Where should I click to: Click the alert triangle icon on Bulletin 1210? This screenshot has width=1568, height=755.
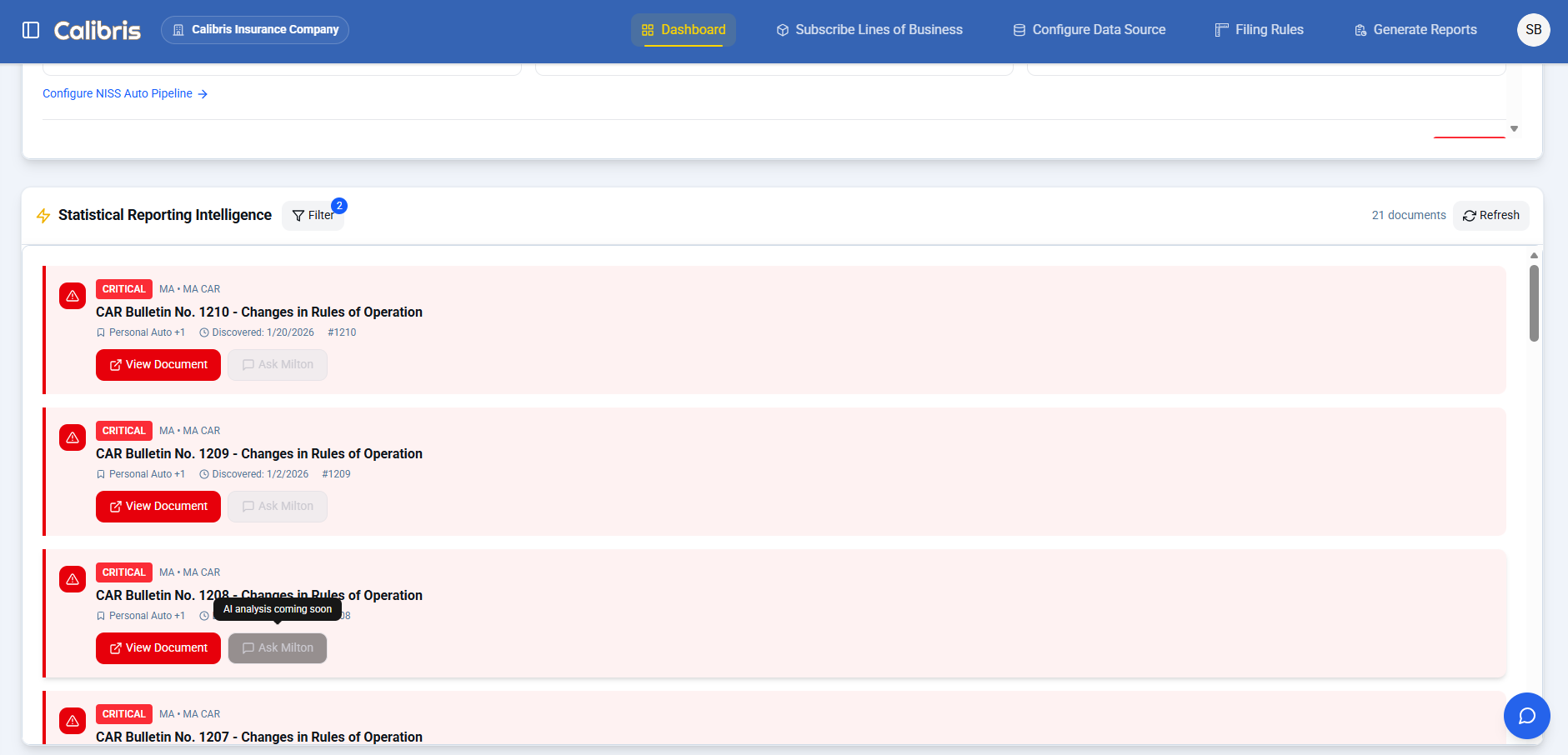point(72,296)
